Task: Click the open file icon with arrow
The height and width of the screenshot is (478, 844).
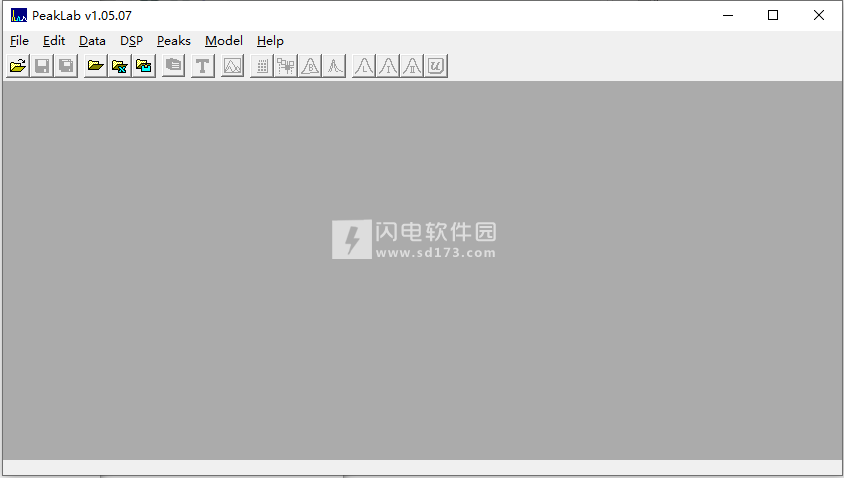Action: [x=18, y=66]
